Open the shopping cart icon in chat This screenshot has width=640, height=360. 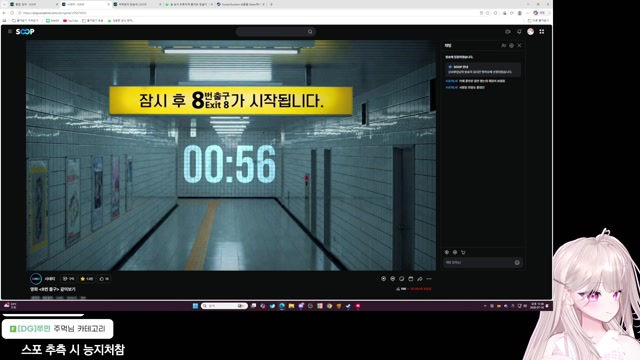click(463, 252)
